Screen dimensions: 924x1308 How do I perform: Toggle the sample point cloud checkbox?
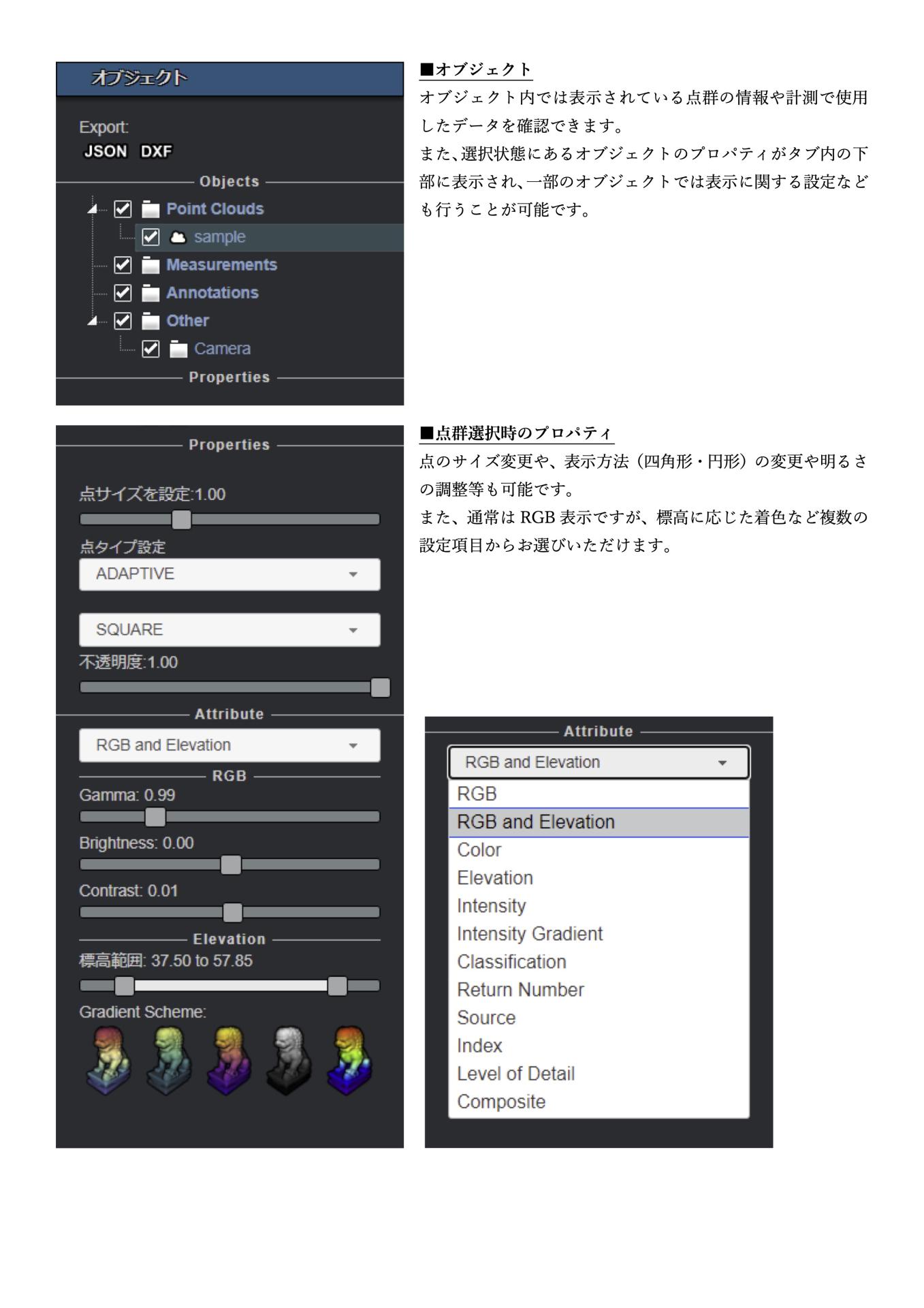point(150,237)
